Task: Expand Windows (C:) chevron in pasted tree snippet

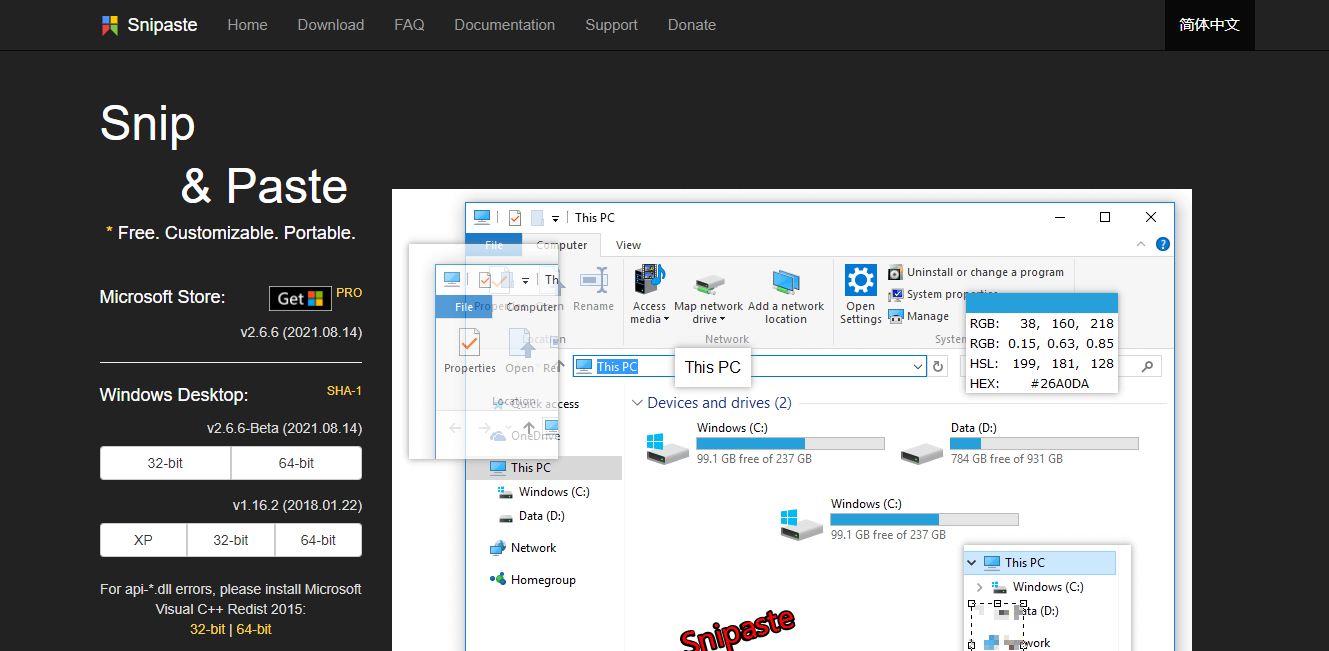Action: coord(979,587)
